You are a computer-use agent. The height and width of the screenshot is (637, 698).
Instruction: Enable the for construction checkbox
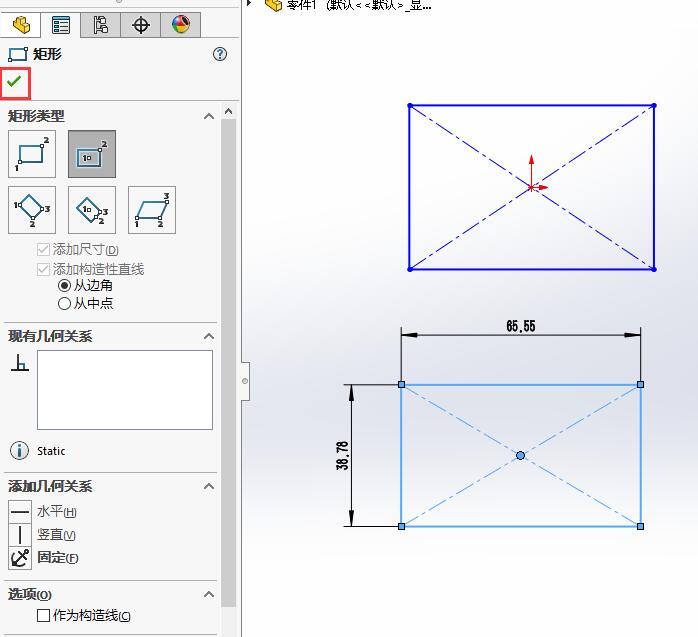[x=43, y=616]
